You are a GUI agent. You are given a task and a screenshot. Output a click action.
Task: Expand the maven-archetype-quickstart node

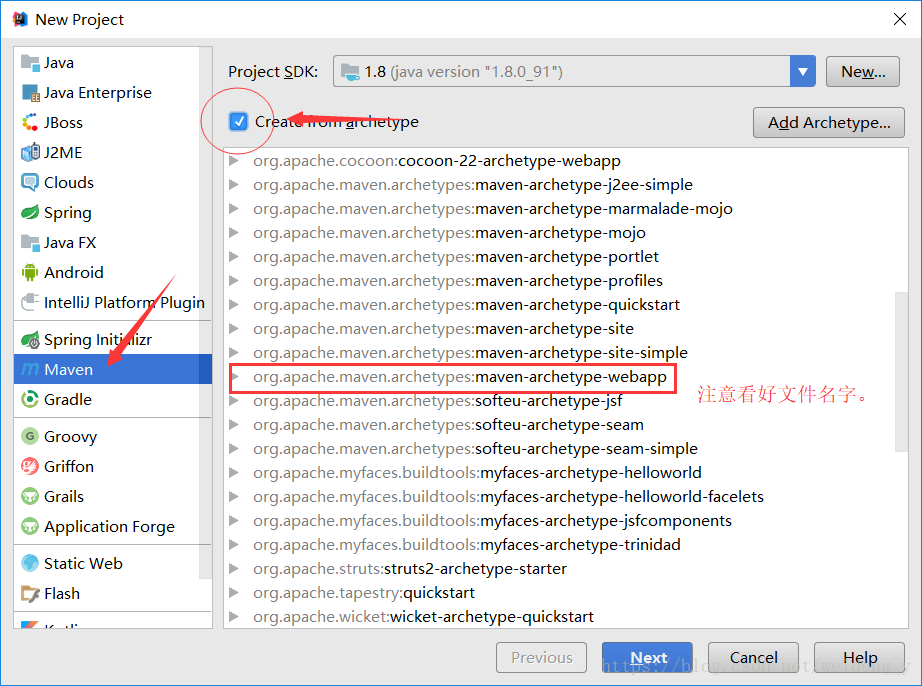(x=234, y=304)
